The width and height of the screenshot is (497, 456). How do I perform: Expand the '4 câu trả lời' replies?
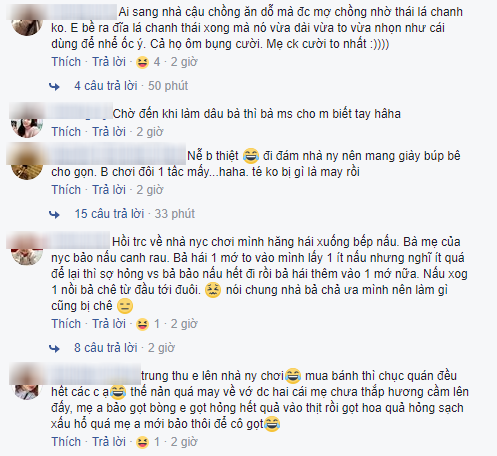pyautogui.click(x=106, y=86)
